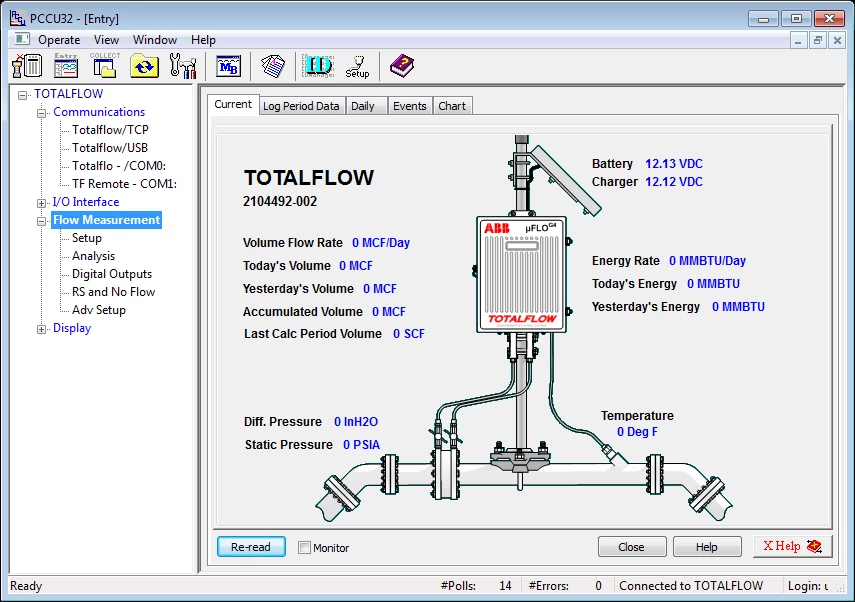Select the Calibrate wrench-and-hammer icon
This screenshot has height=602, width=855.
coord(182,64)
